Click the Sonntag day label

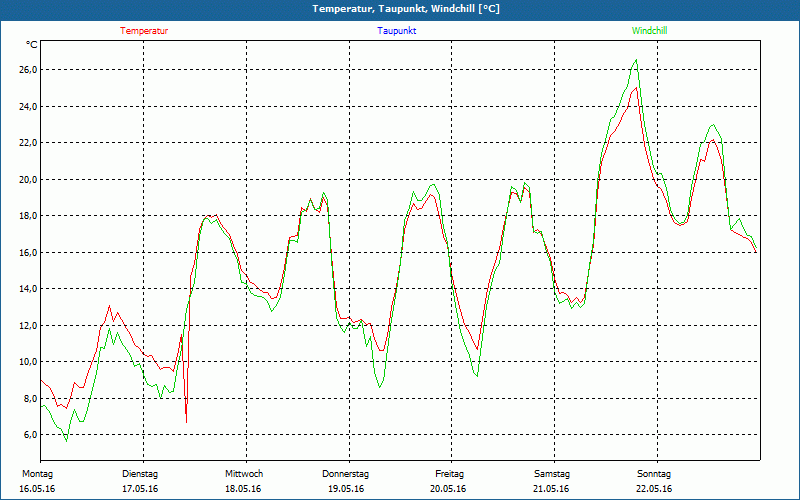click(x=654, y=474)
